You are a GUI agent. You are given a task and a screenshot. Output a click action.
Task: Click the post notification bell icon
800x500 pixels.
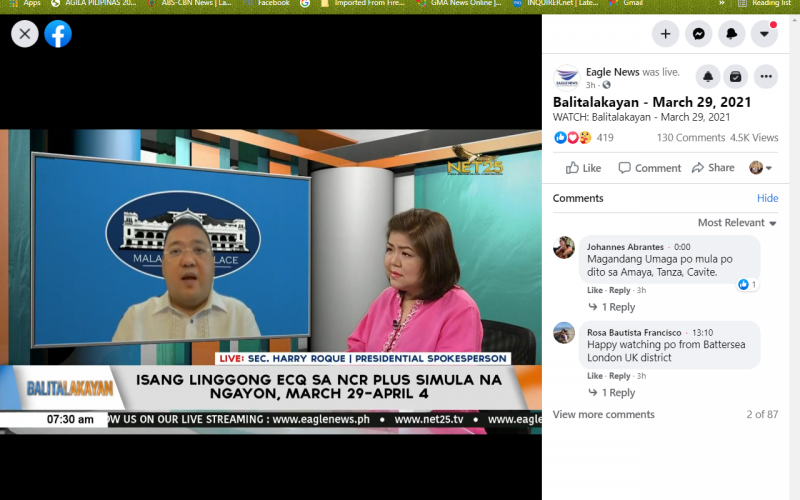(708, 76)
